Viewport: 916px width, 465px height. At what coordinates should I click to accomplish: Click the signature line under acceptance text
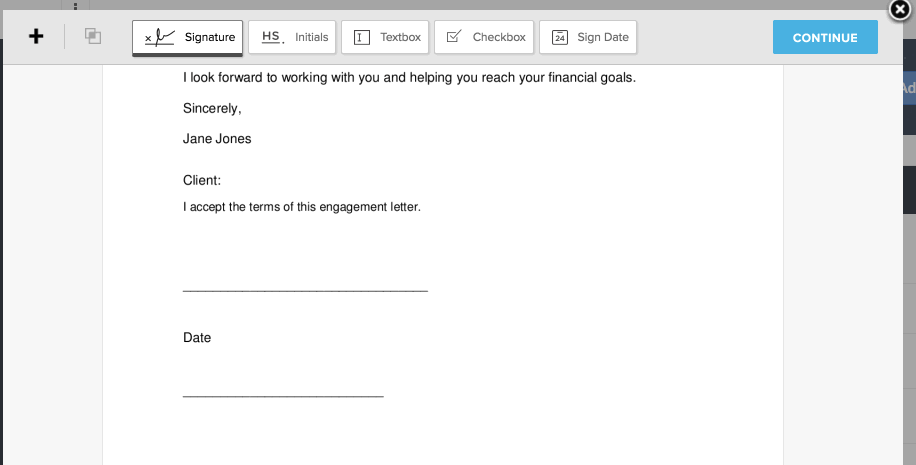306,289
